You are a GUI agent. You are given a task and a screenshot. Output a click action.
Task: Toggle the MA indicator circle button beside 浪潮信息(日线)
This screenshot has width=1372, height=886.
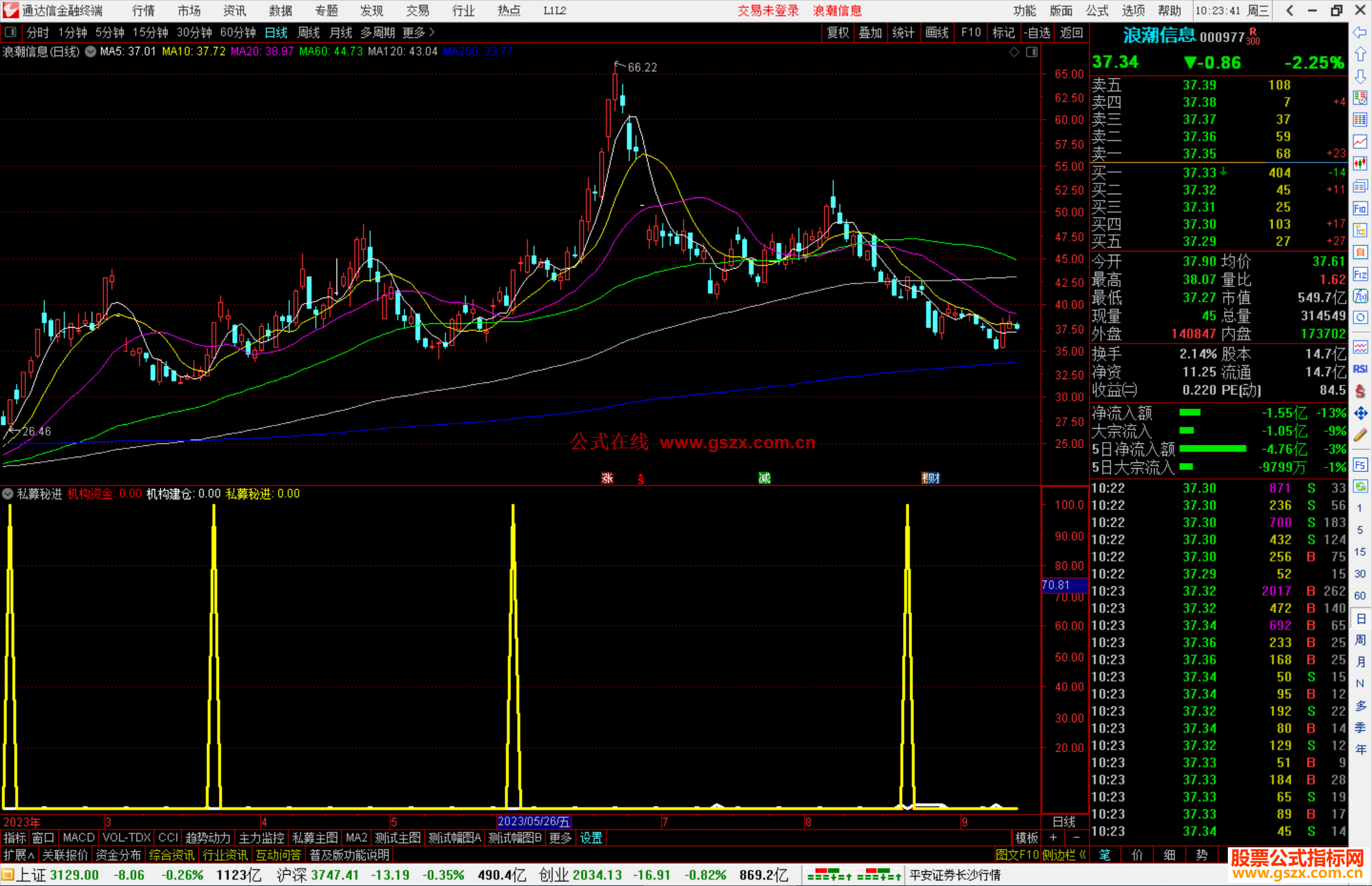tap(91, 52)
